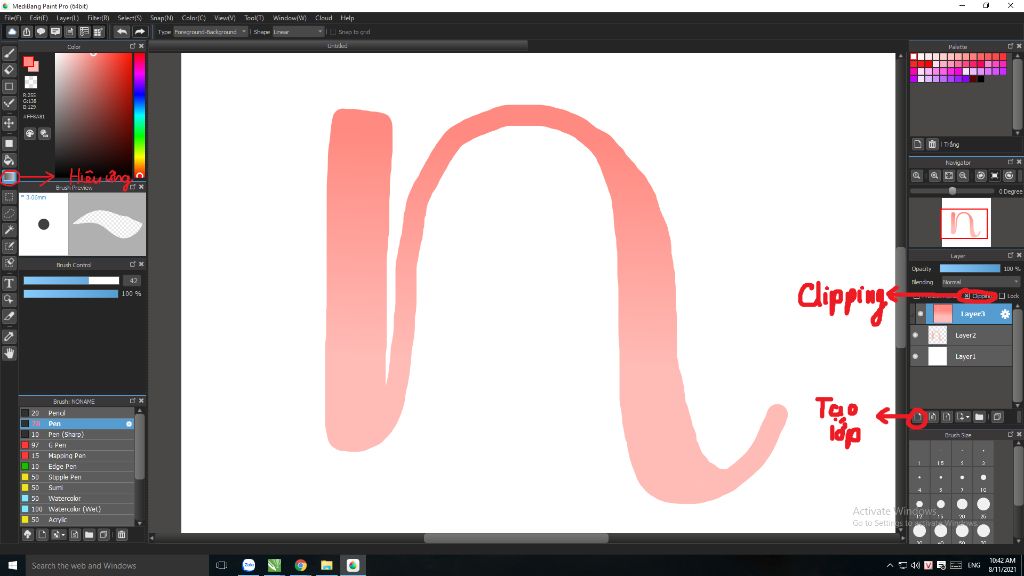Select the Bucket fill tool
The height and width of the screenshot is (576, 1024).
pyautogui.click(x=9, y=160)
